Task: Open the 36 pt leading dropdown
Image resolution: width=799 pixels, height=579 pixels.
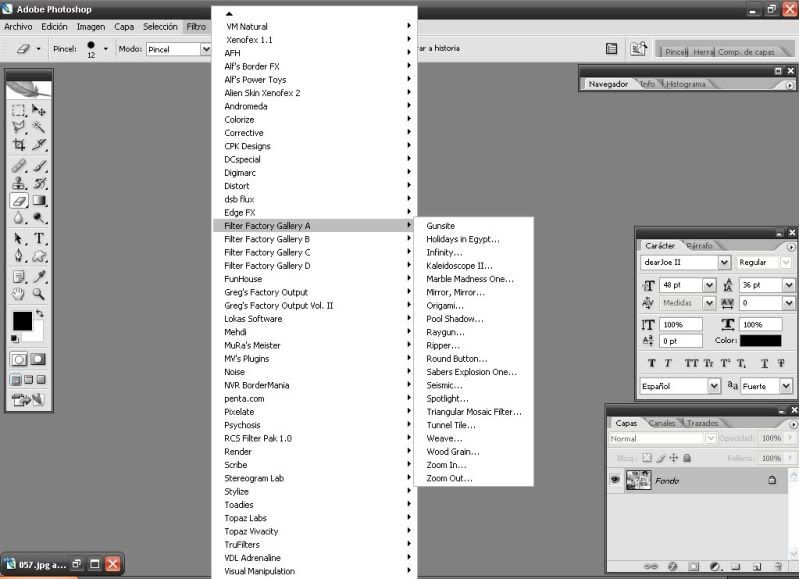Action: 789,285
